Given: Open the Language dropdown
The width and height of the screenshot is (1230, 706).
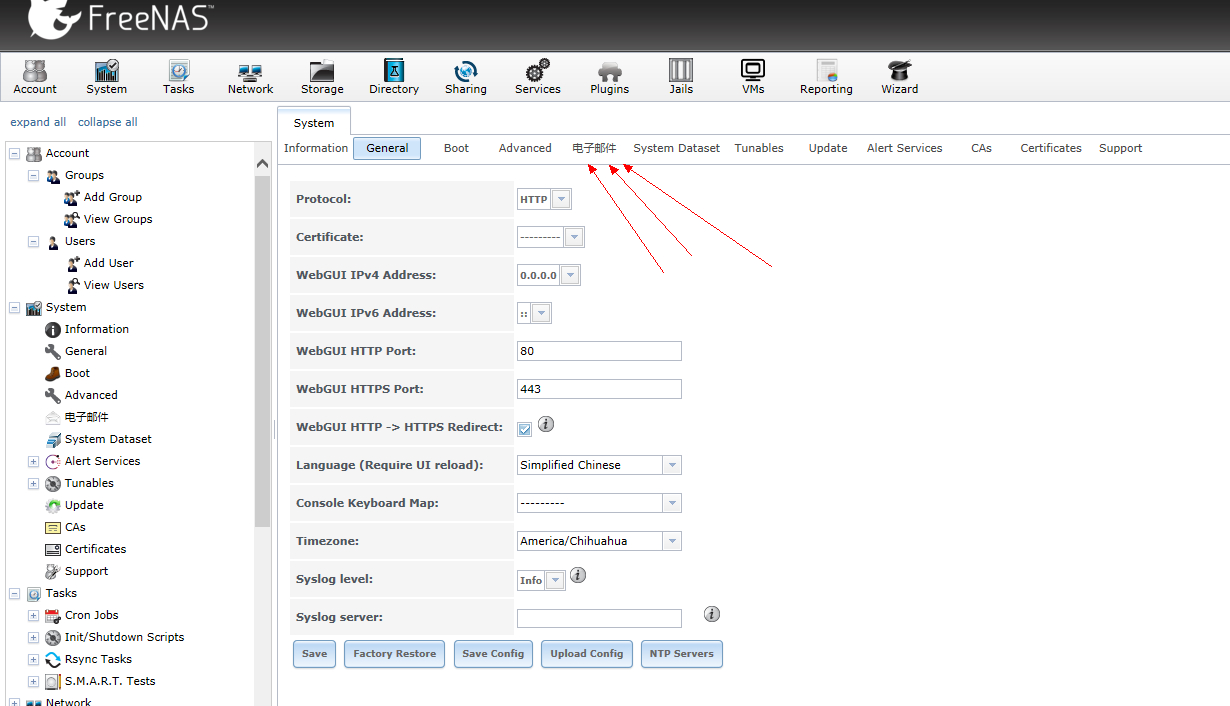Looking at the screenshot, I should pyautogui.click(x=672, y=465).
